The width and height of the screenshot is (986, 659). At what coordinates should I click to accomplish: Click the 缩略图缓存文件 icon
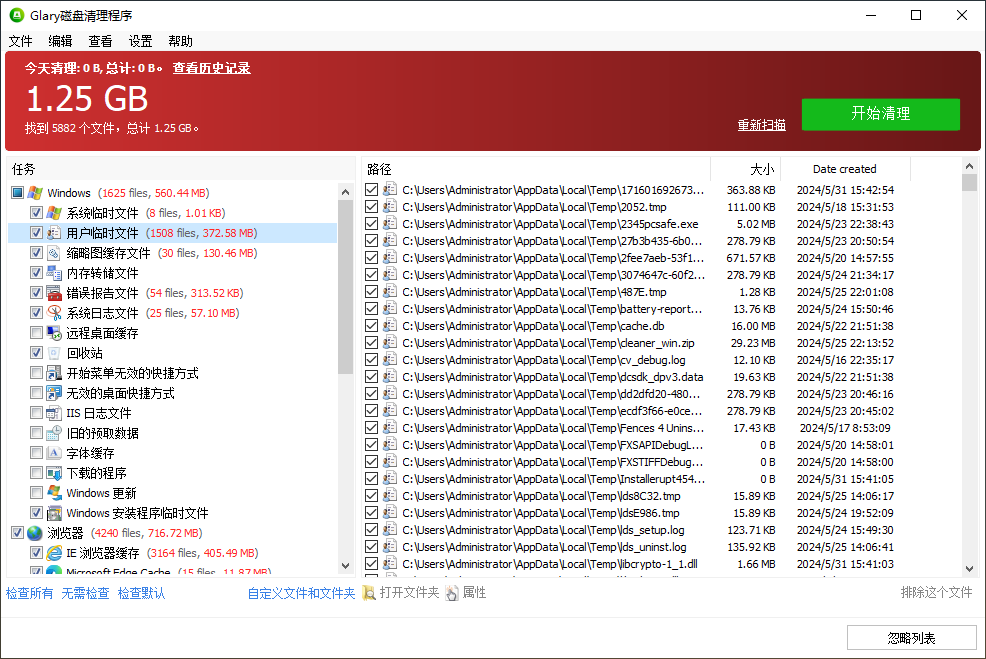click(54, 253)
